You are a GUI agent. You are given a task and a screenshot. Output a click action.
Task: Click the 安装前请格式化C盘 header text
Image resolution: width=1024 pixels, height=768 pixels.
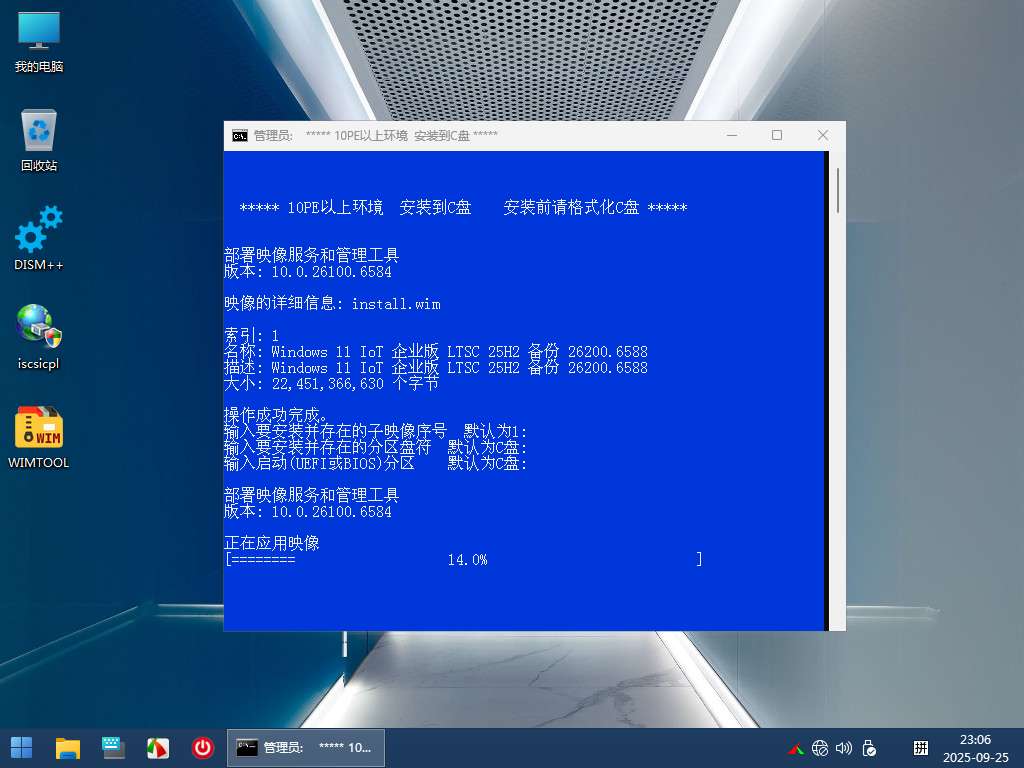click(571, 208)
